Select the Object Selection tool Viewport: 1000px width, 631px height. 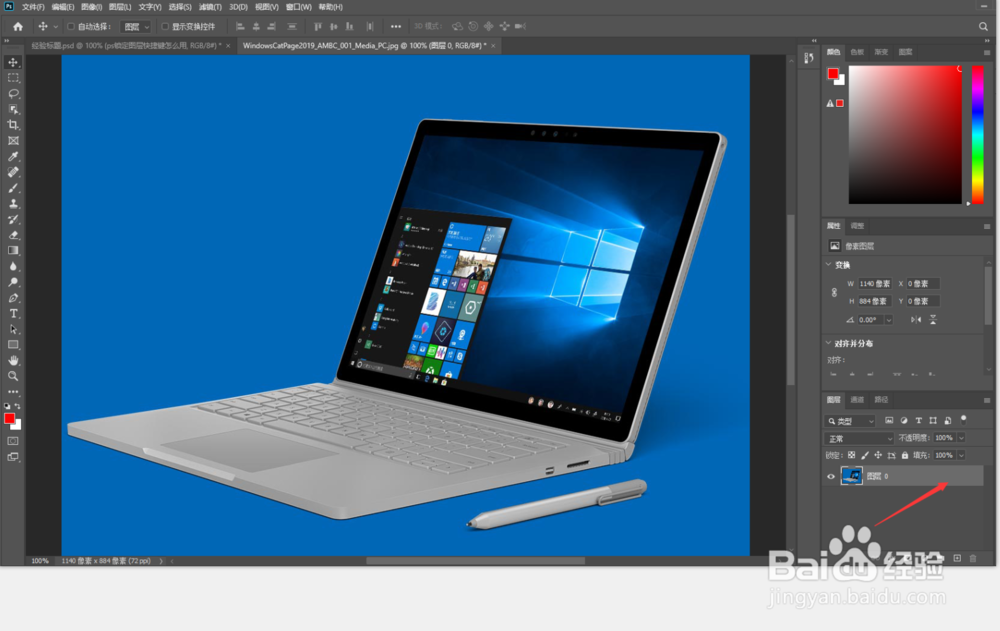13,109
